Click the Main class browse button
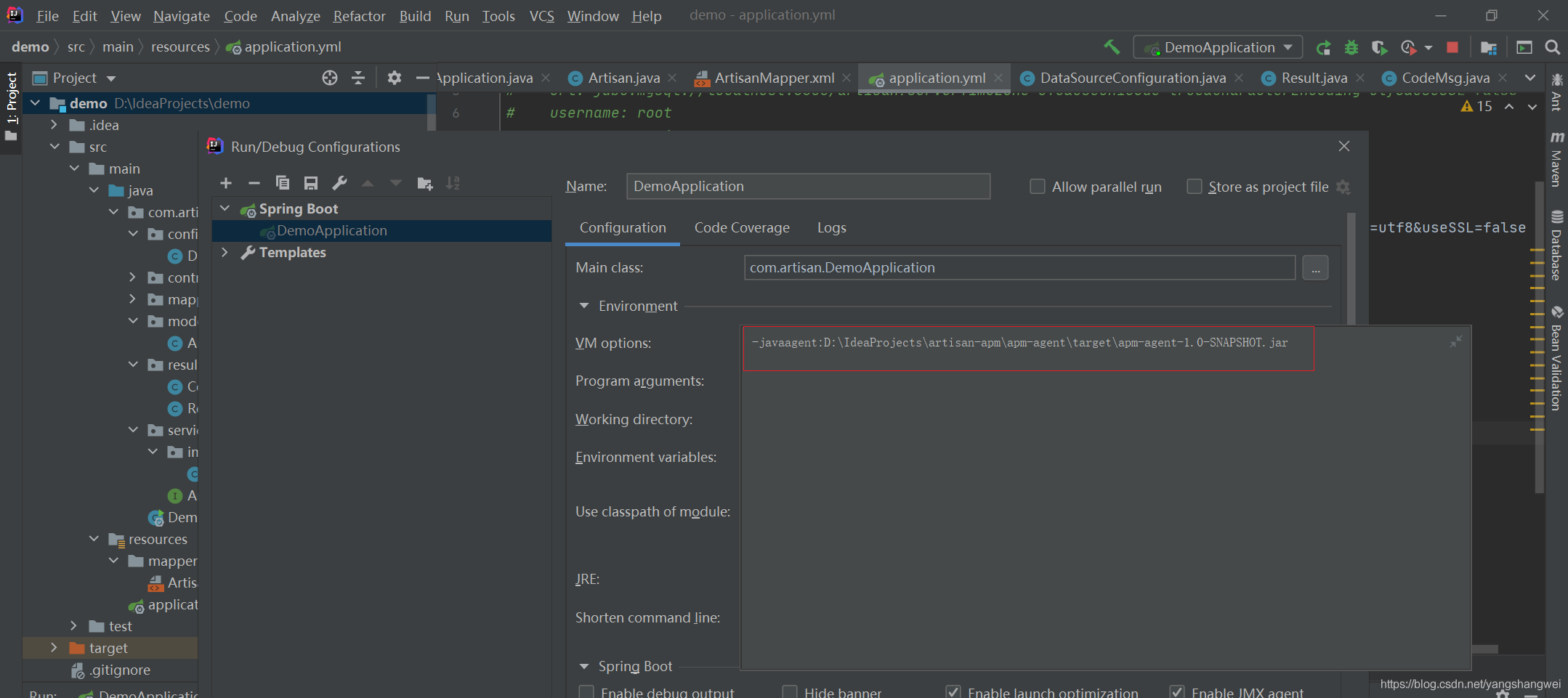This screenshot has width=1568, height=698. tap(1315, 267)
